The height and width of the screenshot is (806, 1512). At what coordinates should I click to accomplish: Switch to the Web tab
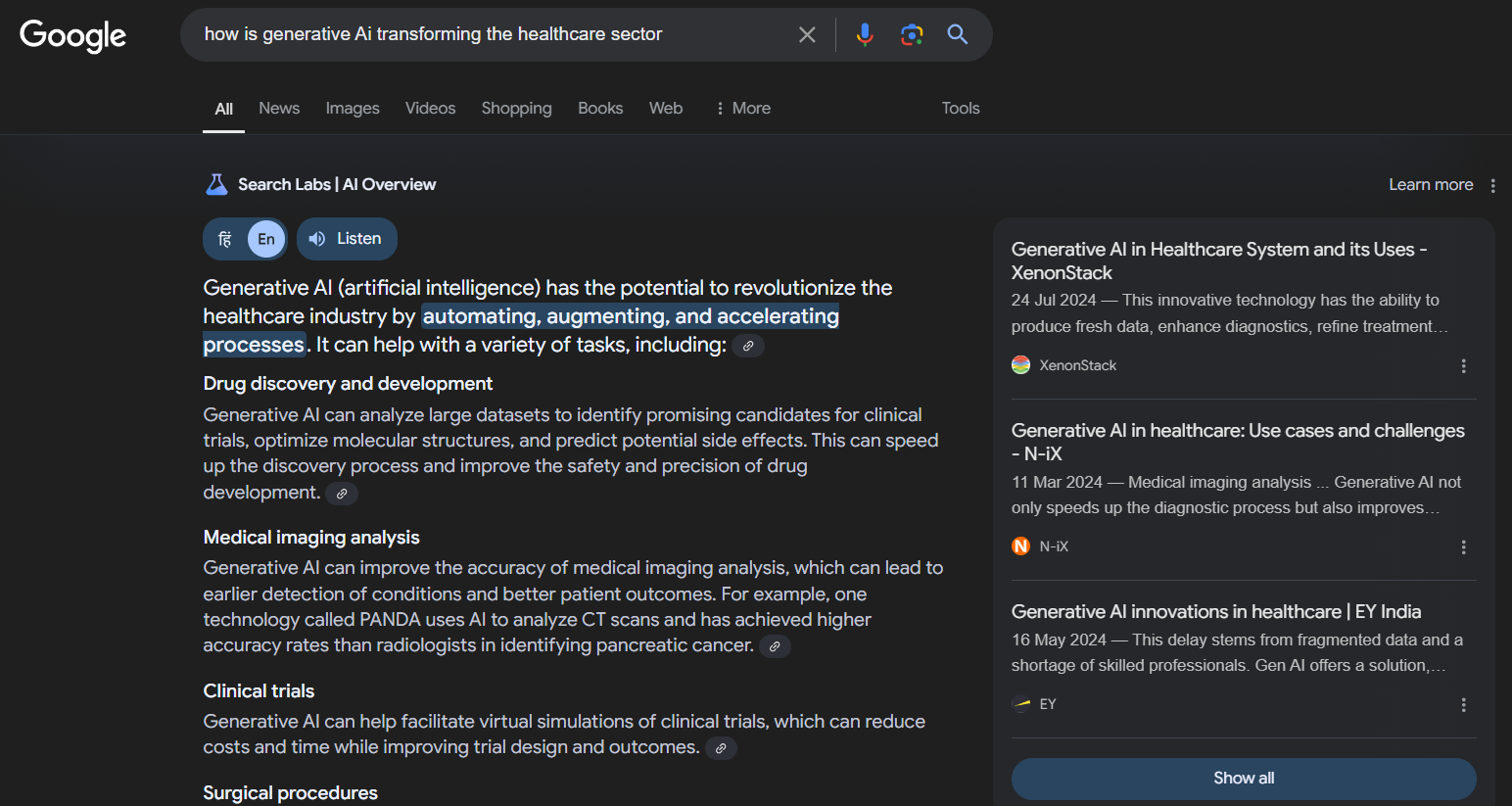[x=666, y=109]
